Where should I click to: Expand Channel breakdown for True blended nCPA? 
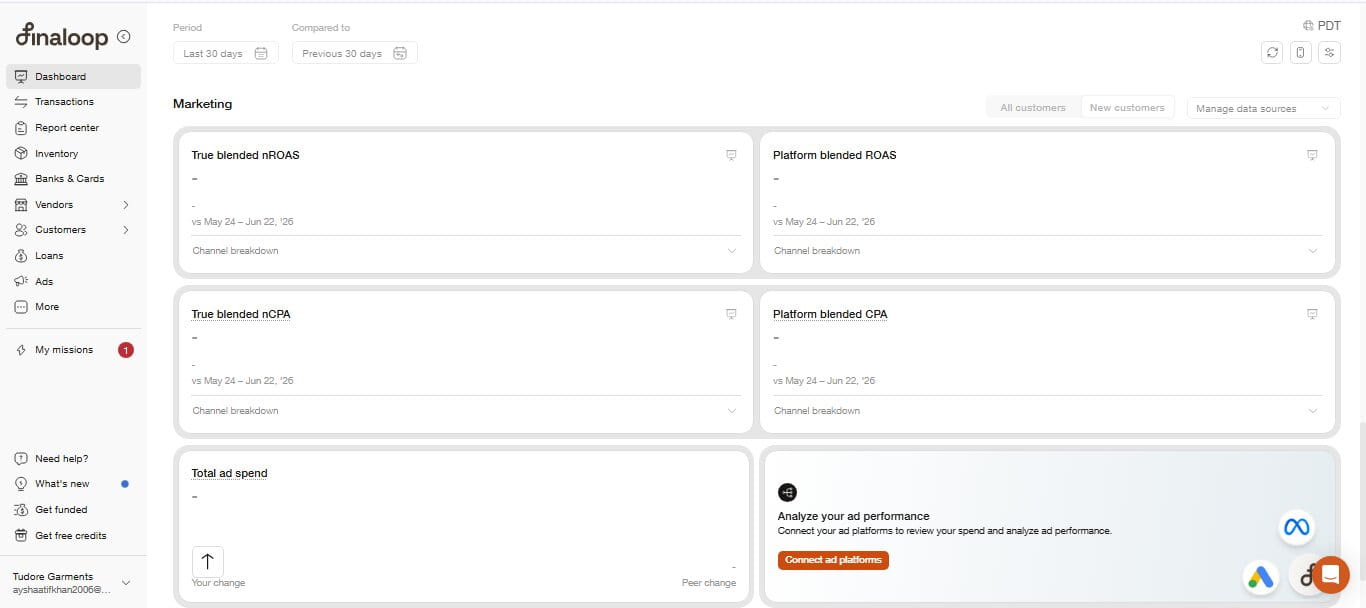(465, 411)
